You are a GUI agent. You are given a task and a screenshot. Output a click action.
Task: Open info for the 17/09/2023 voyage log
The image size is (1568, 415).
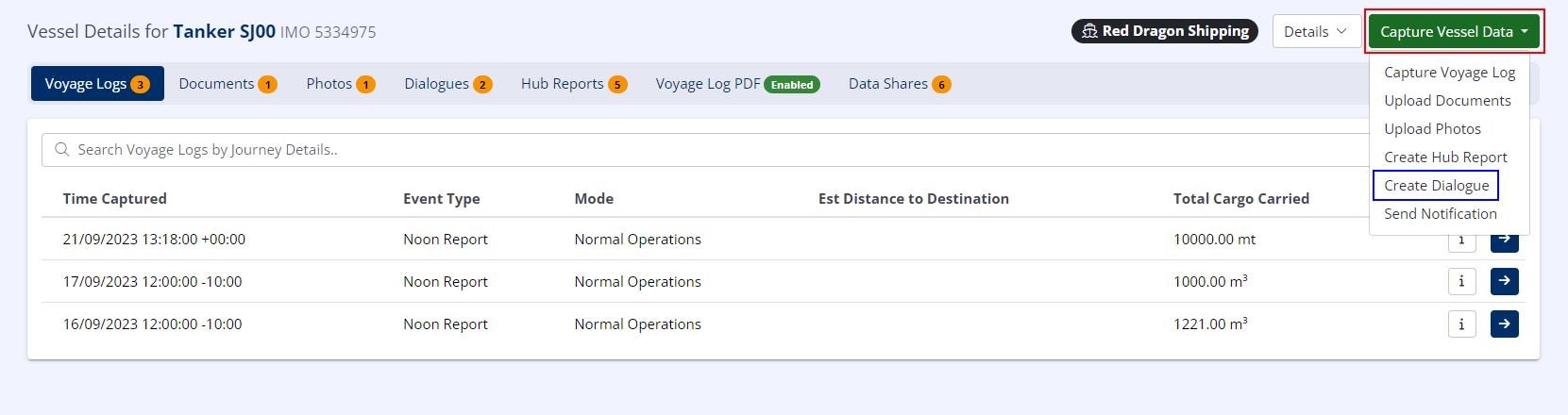coord(1461,281)
